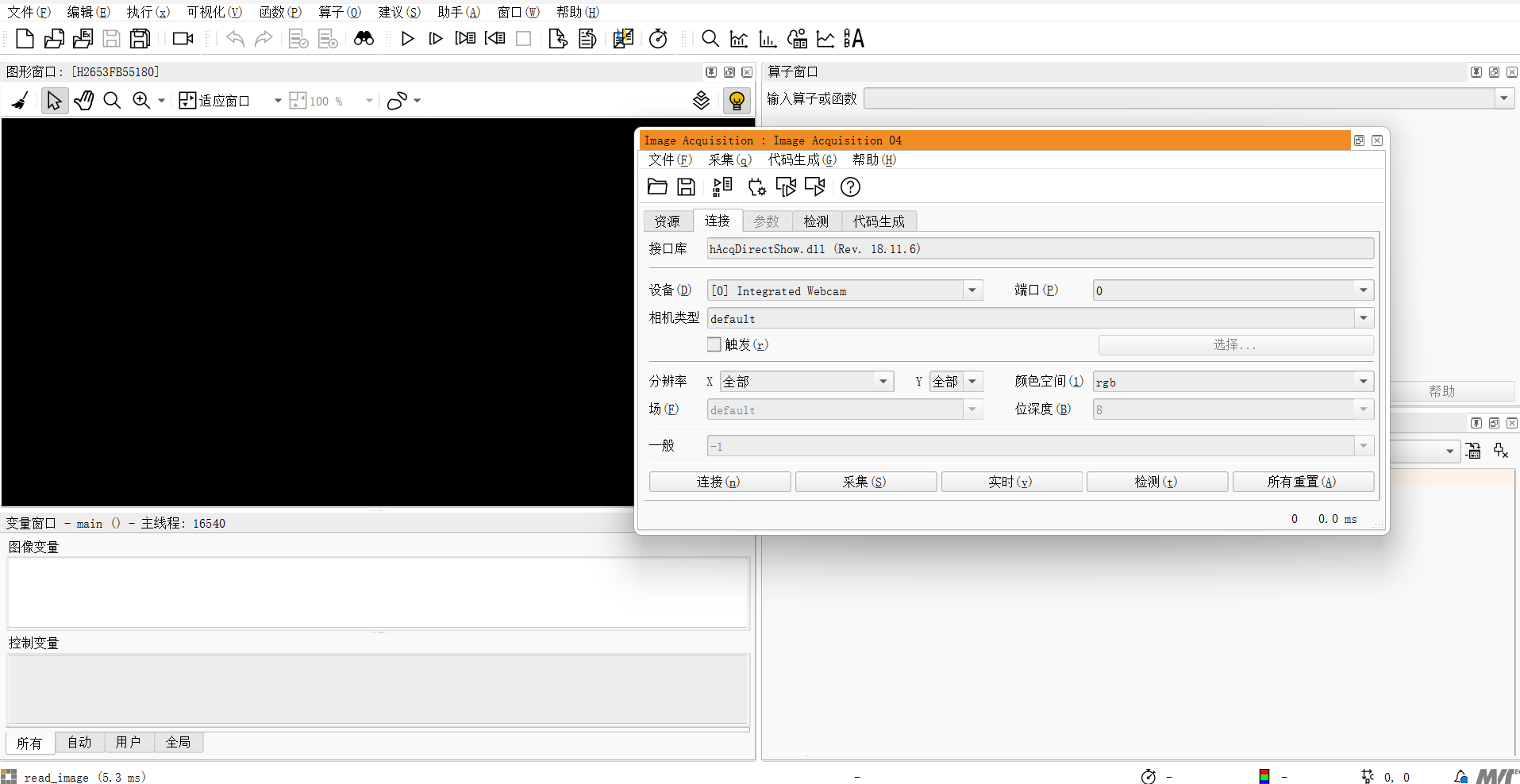Open the 助手 menu
Viewport: 1520px width, 784px height.
click(x=459, y=12)
